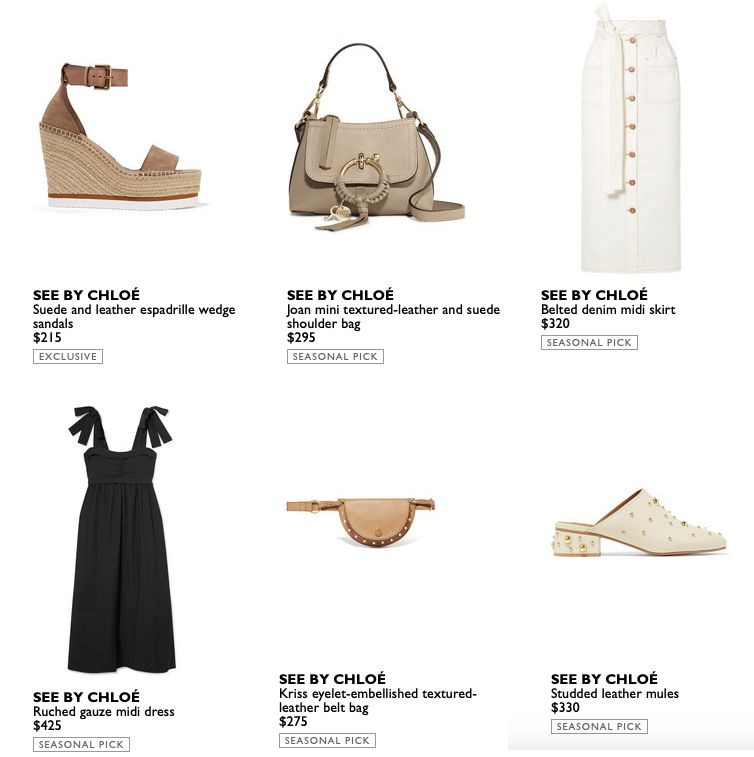The height and width of the screenshot is (757, 754).
Task: Click SEASONAL PICK badge under denim skirt
Action: pos(589,342)
